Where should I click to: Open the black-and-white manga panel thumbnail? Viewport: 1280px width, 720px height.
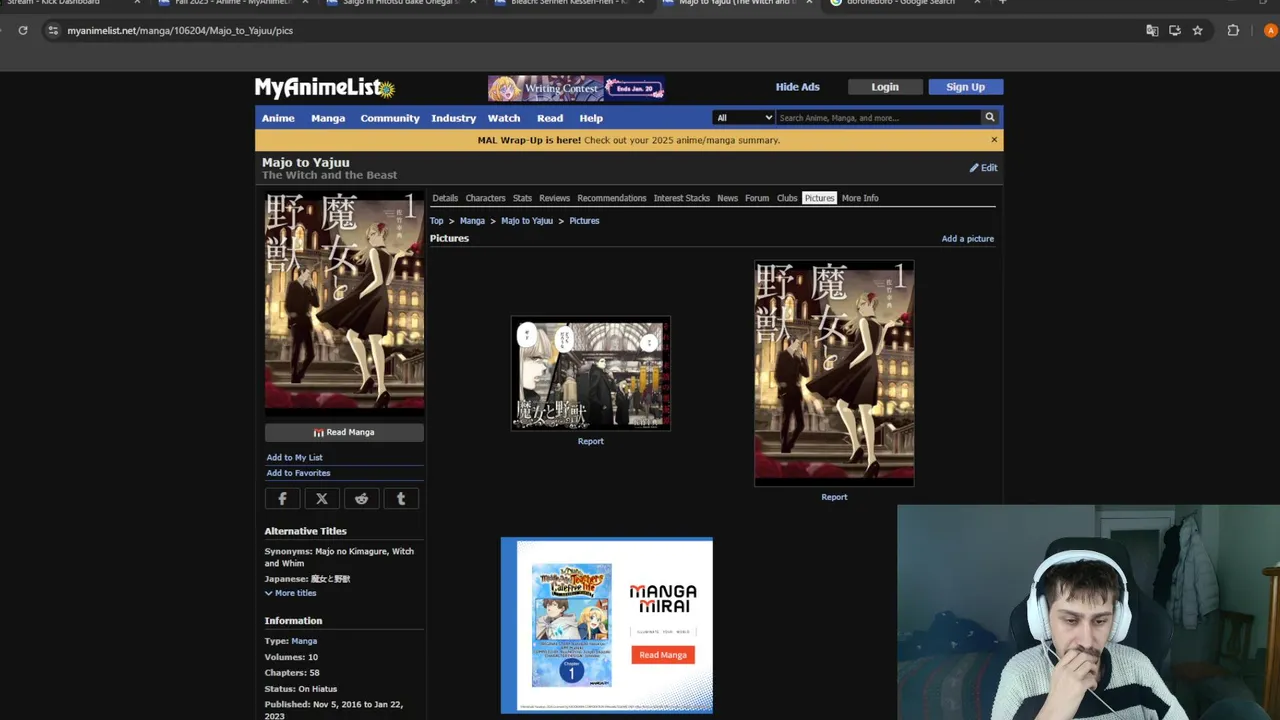pyautogui.click(x=591, y=374)
